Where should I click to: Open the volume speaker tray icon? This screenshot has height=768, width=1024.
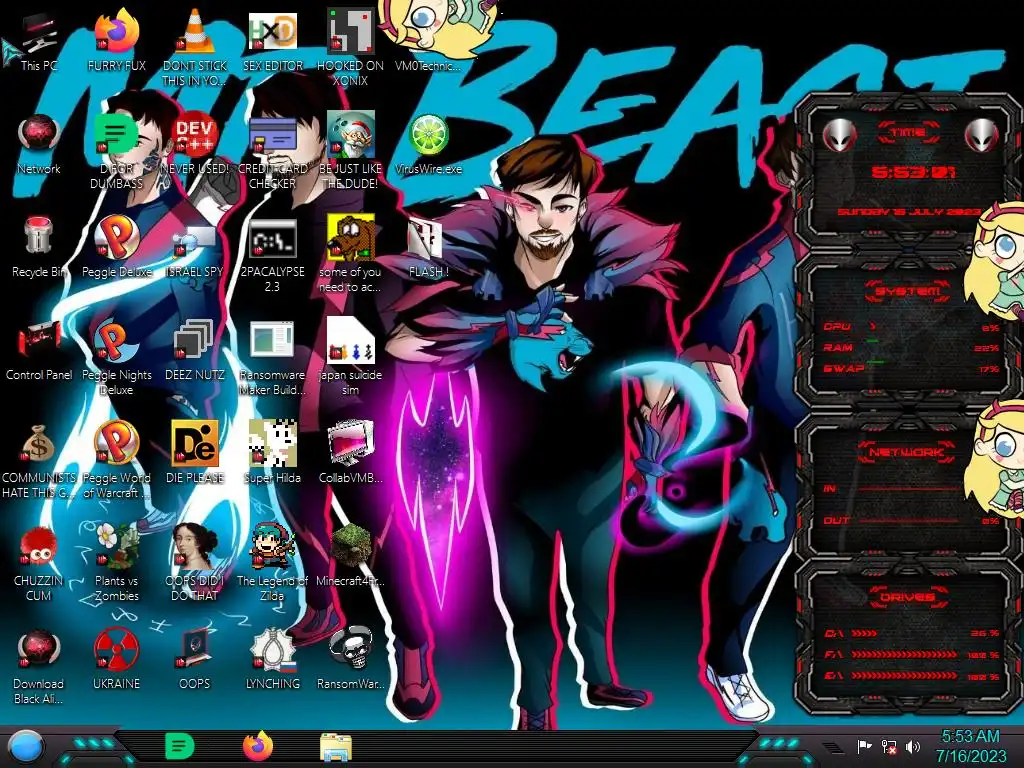[913, 746]
